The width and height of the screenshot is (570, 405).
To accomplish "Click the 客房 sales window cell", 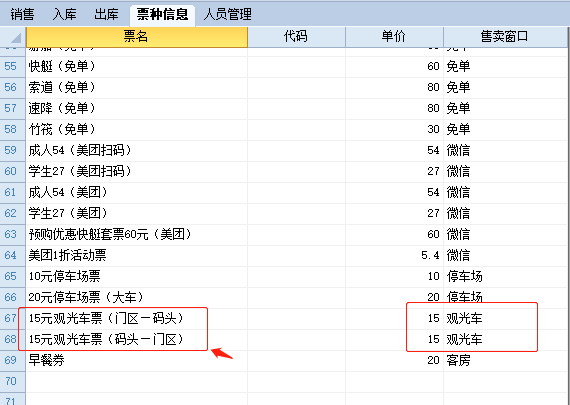I will (x=505, y=361).
